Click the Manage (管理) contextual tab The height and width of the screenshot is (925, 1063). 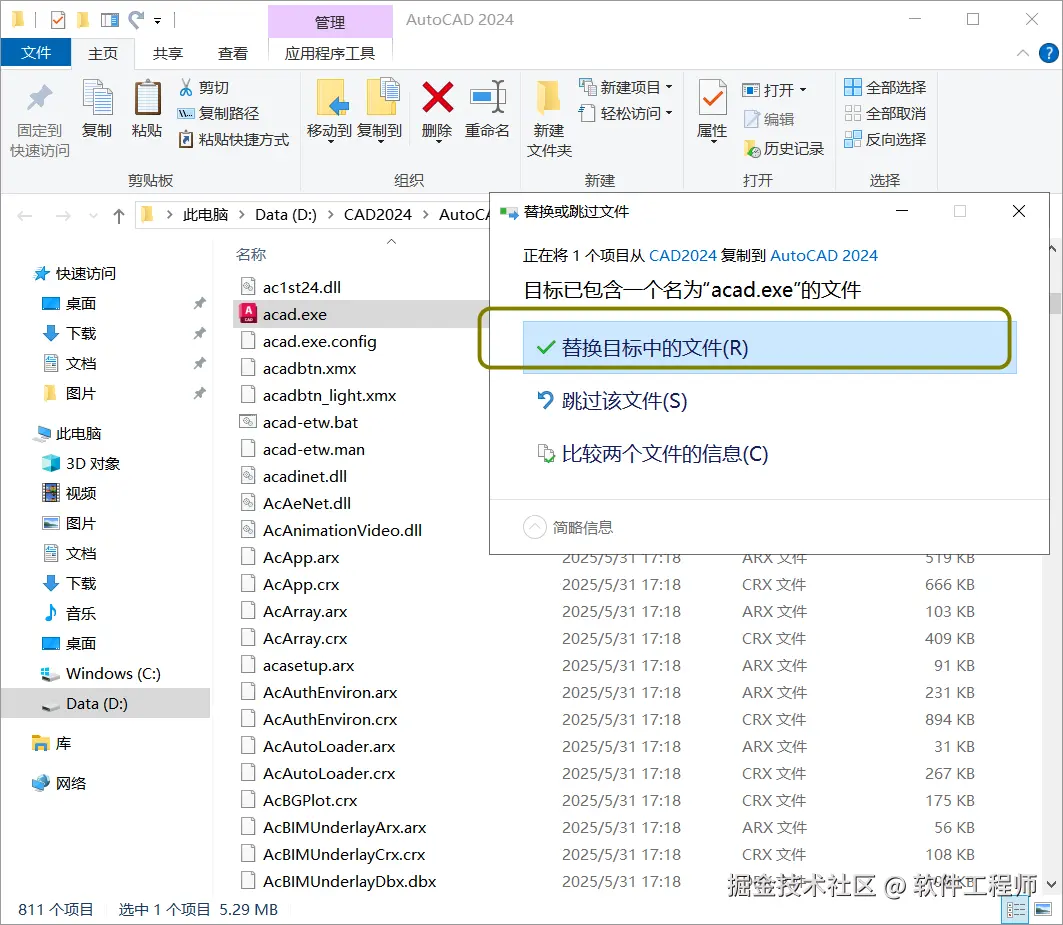click(330, 22)
